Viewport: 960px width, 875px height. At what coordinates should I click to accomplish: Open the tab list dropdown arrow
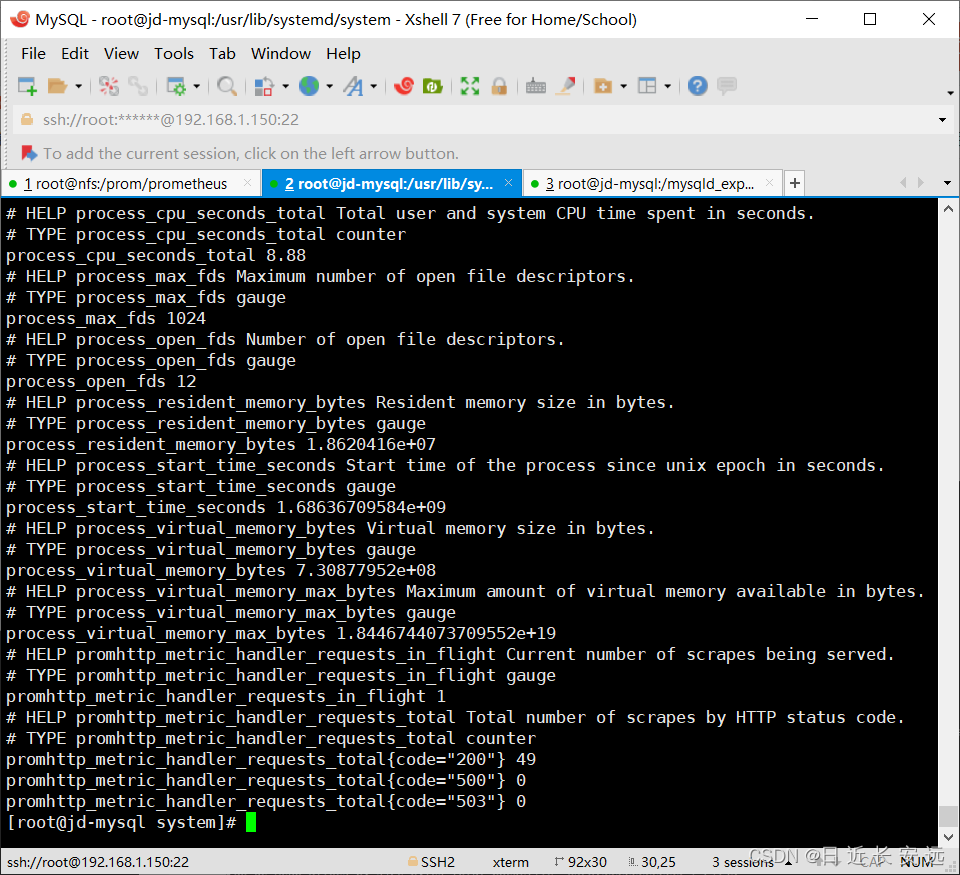pos(947,183)
